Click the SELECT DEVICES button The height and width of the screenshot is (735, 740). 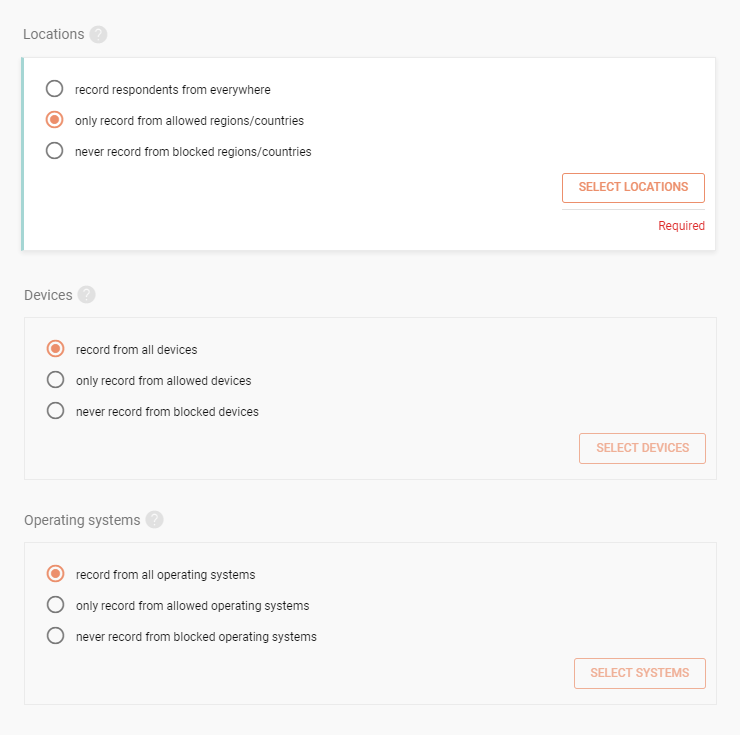(642, 448)
